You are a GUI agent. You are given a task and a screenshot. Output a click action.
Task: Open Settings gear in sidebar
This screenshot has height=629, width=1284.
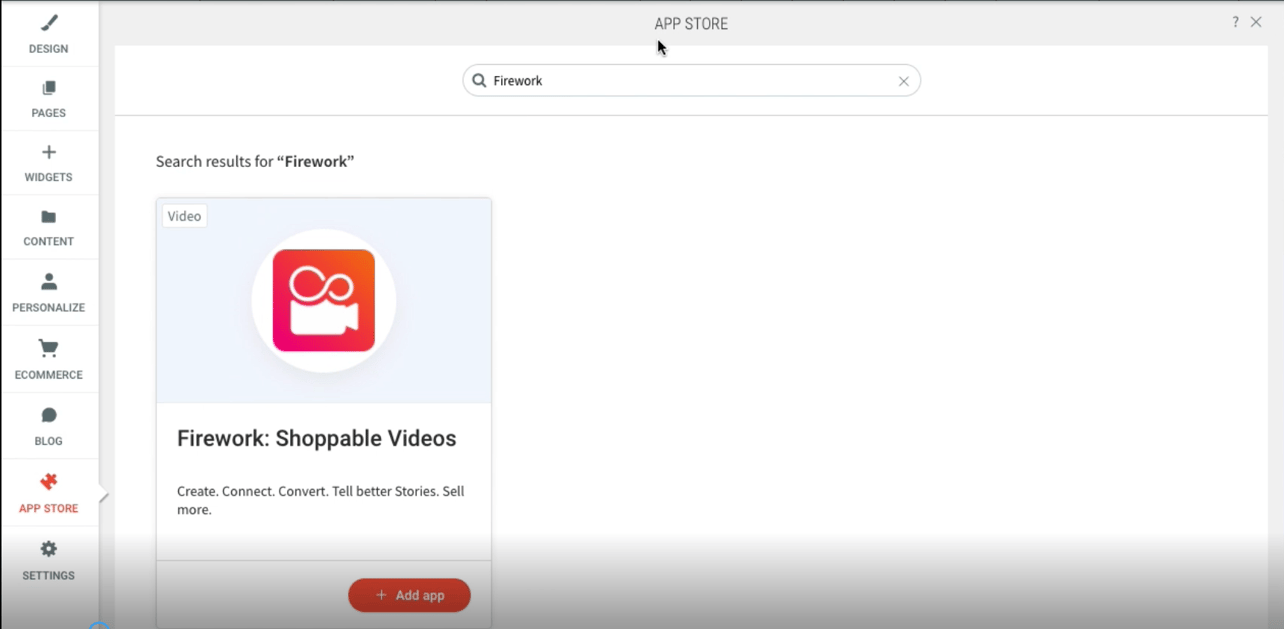(48, 559)
